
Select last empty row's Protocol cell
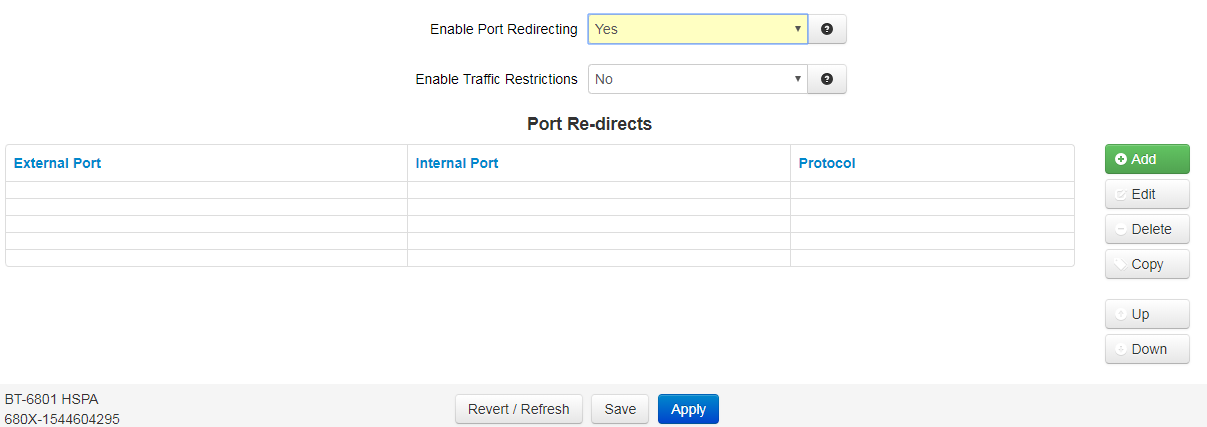(932, 258)
